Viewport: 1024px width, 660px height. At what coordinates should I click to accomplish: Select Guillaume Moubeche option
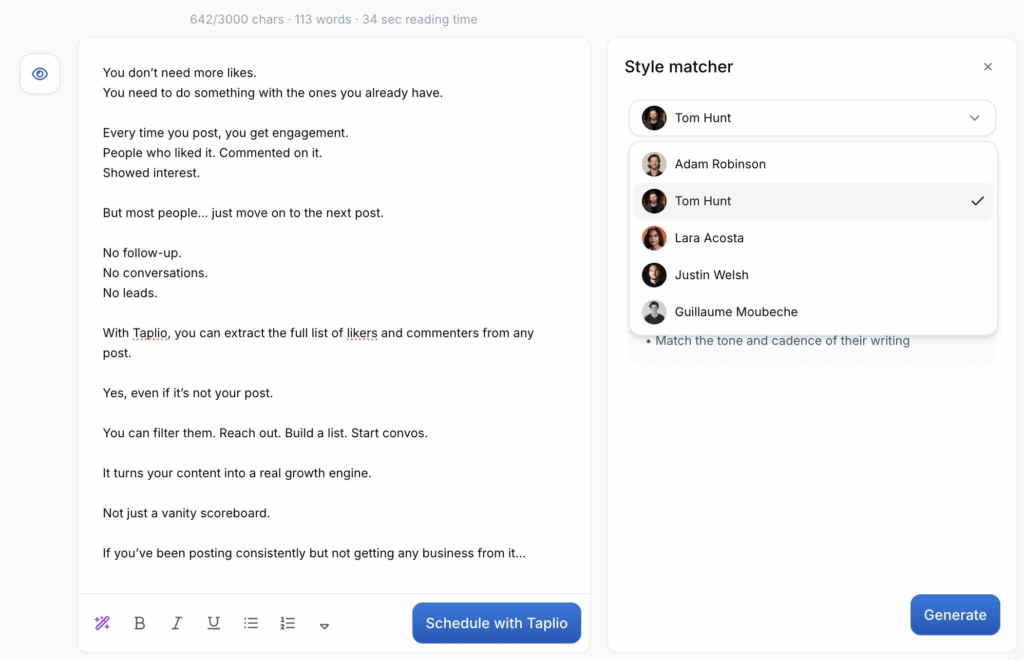[x=813, y=311]
